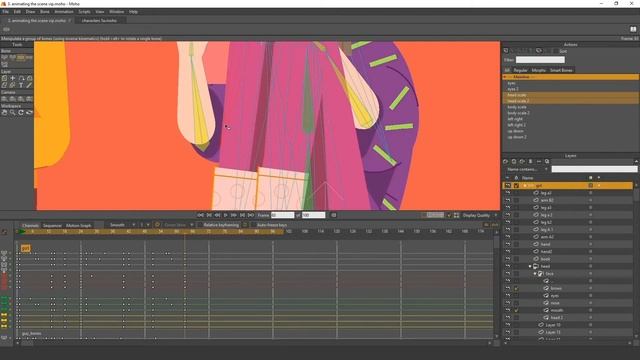Click the New Action icon in Actions panel
Viewport: 640px width, 360px height.
click(x=506, y=51)
